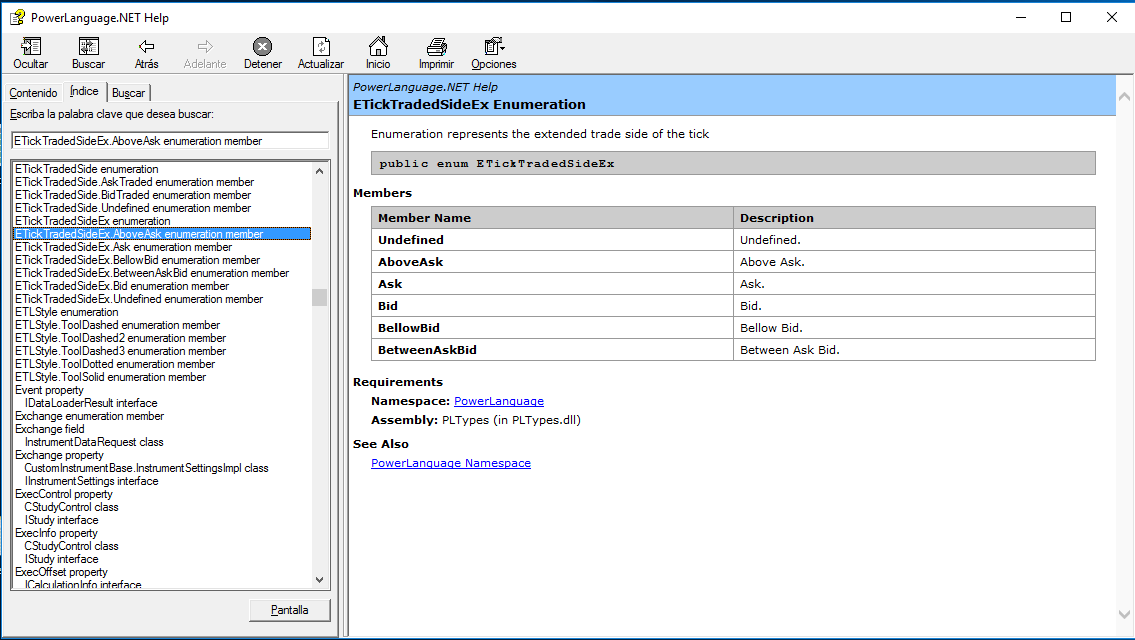The width and height of the screenshot is (1135, 640).
Task: Select highlighted ETickTradedSideEx.AboveAsk entry
Action: (162, 234)
